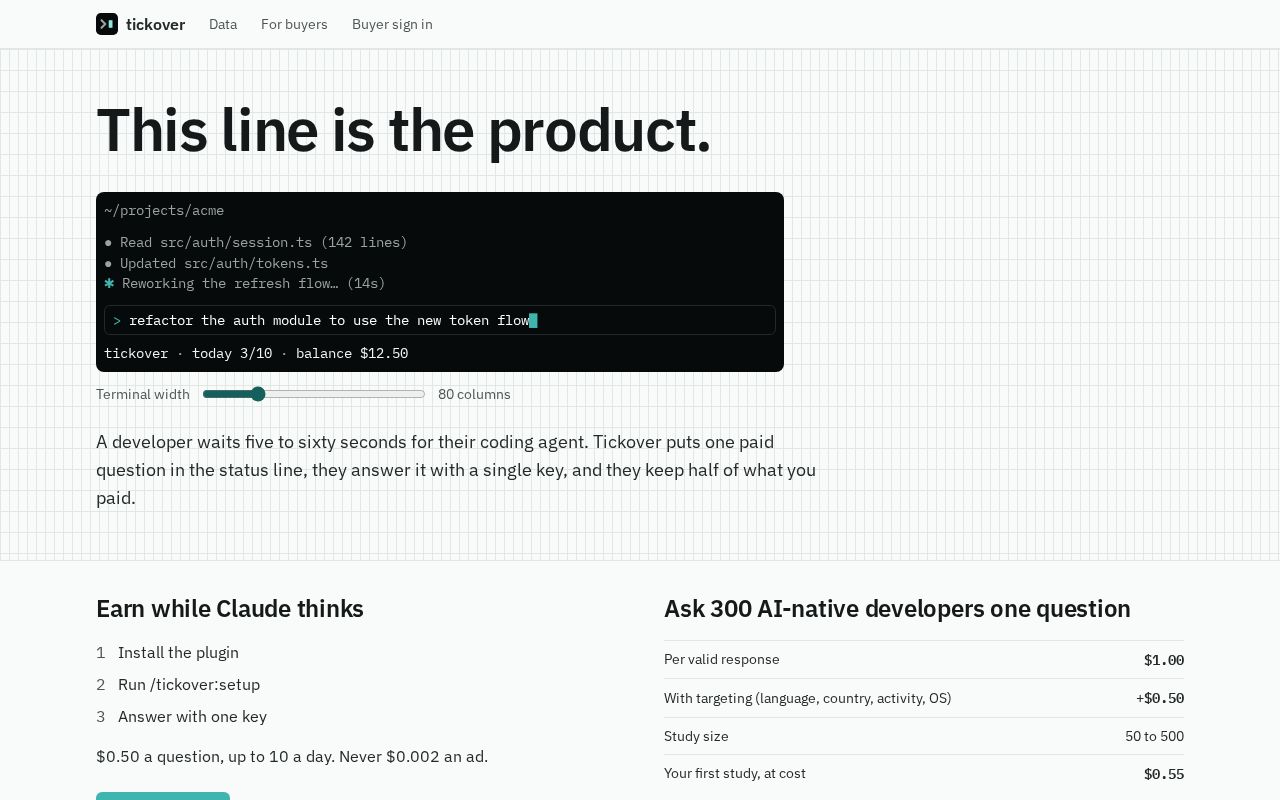
Task: Click the teal asterisk spinner in the terminal
Action: [109, 284]
